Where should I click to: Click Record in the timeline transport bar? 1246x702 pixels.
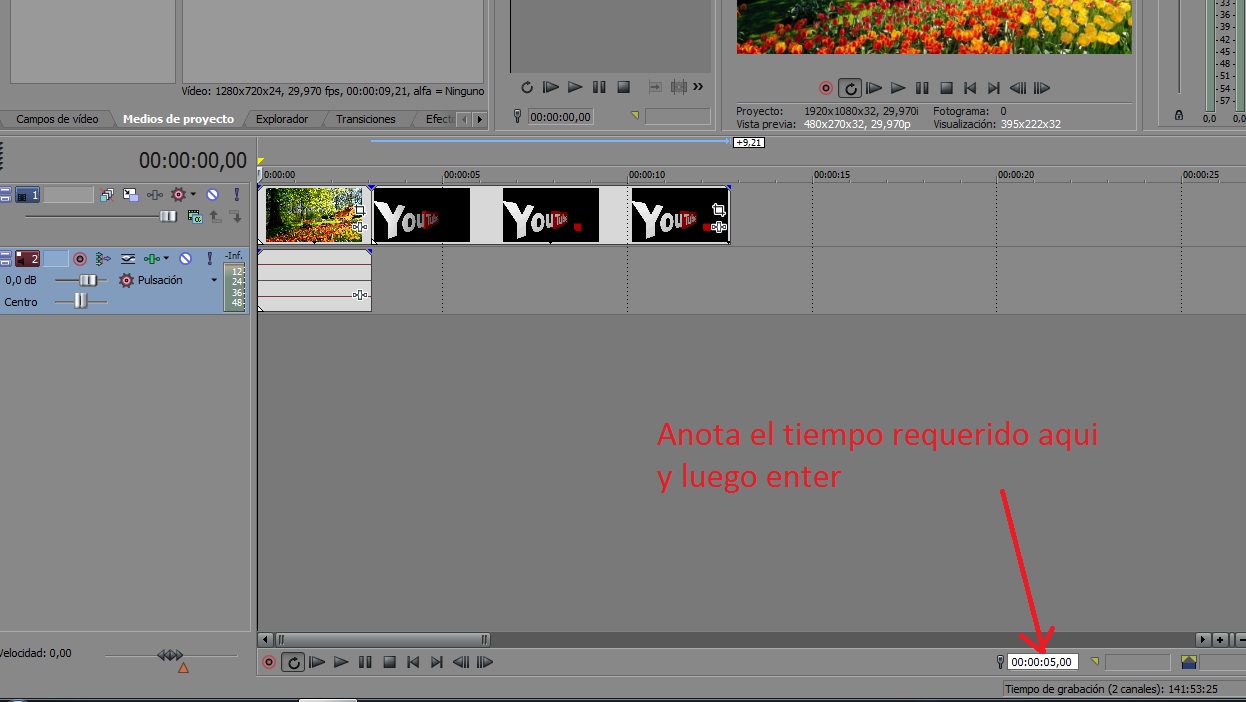268,662
